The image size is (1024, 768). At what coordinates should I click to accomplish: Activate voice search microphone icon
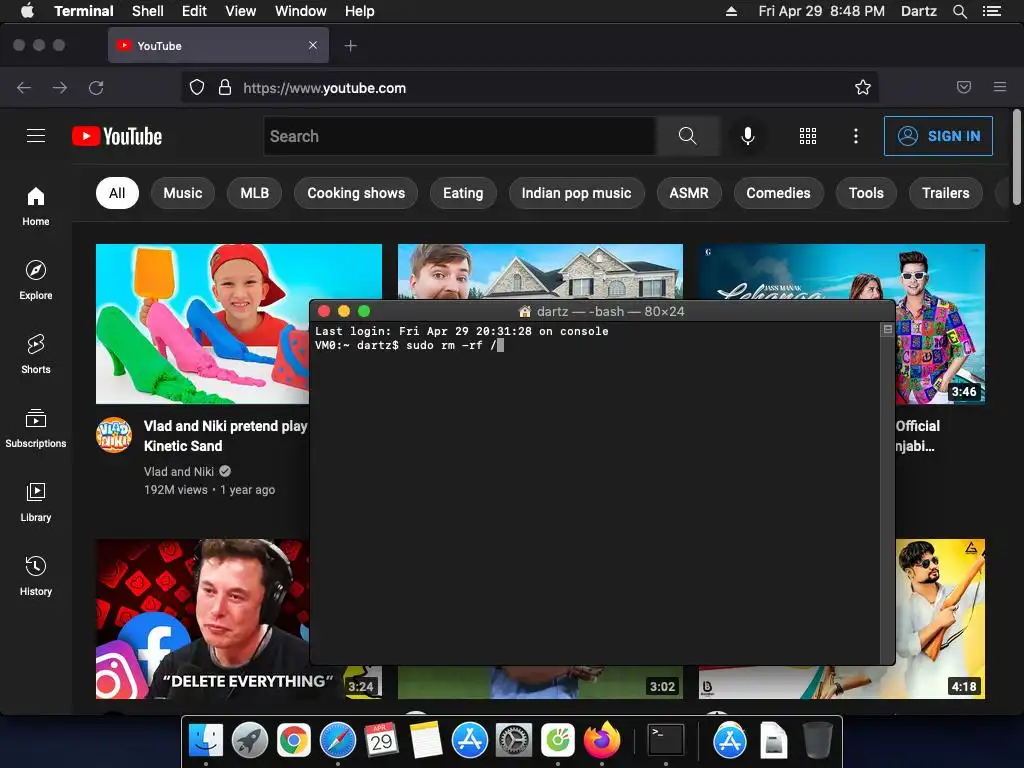point(748,136)
